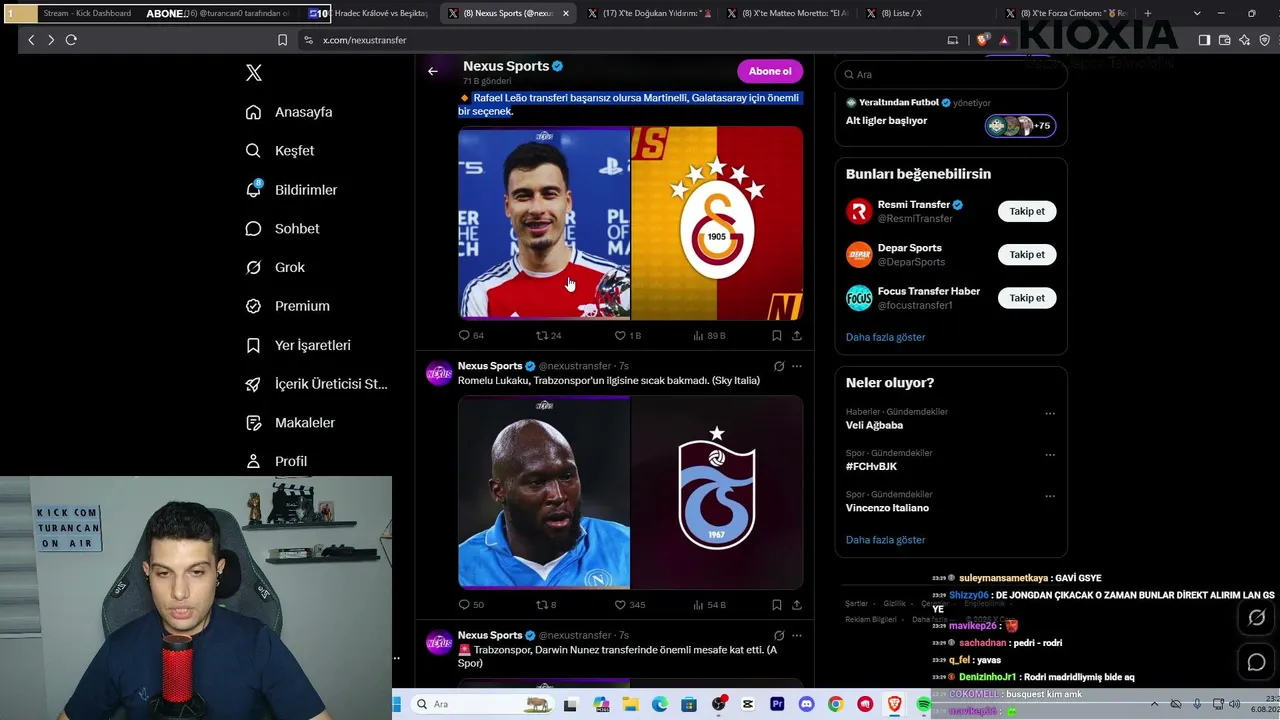Go to Keşfet in the sidebar

point(280,151)
